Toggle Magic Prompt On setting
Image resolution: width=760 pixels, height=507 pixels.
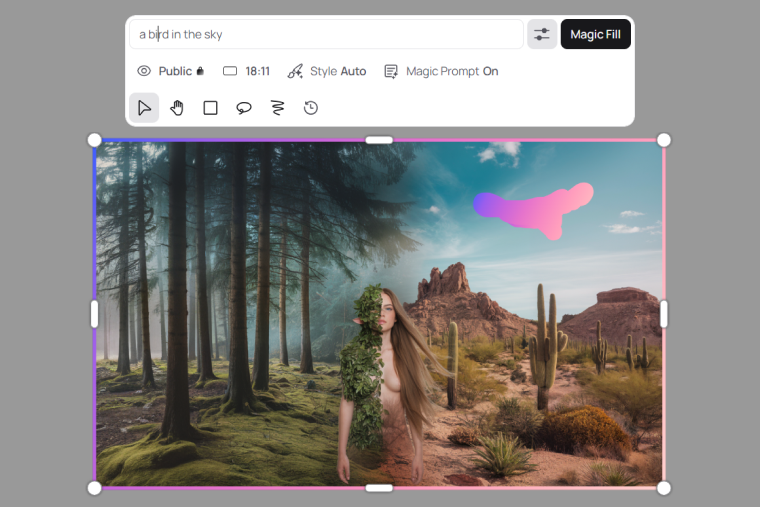441,71
